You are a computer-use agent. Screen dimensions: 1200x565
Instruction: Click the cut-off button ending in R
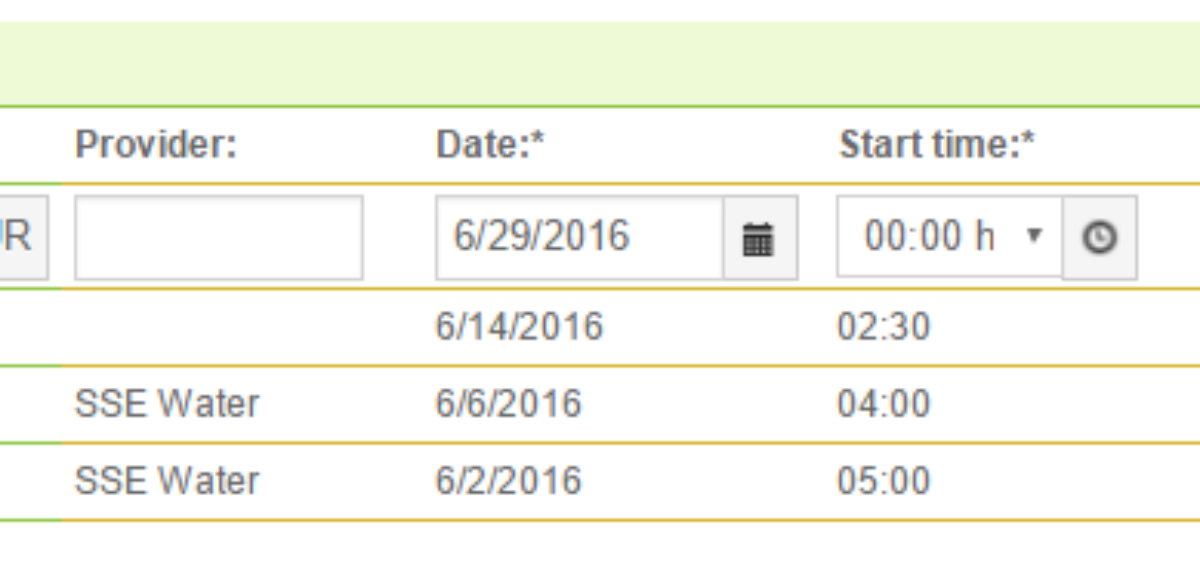coord(22,237)
